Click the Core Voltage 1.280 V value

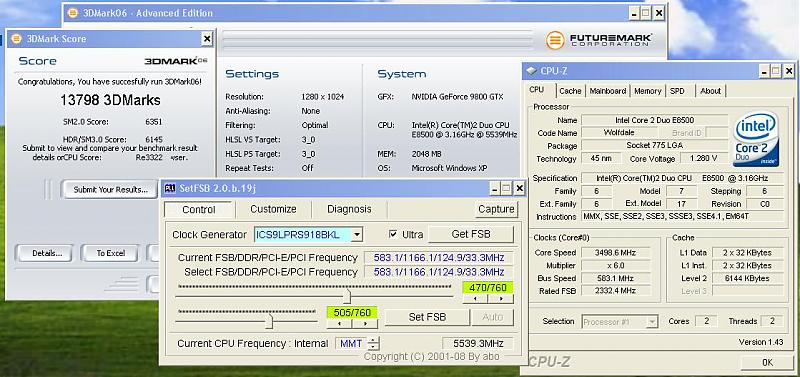click(x=704, y=159)
